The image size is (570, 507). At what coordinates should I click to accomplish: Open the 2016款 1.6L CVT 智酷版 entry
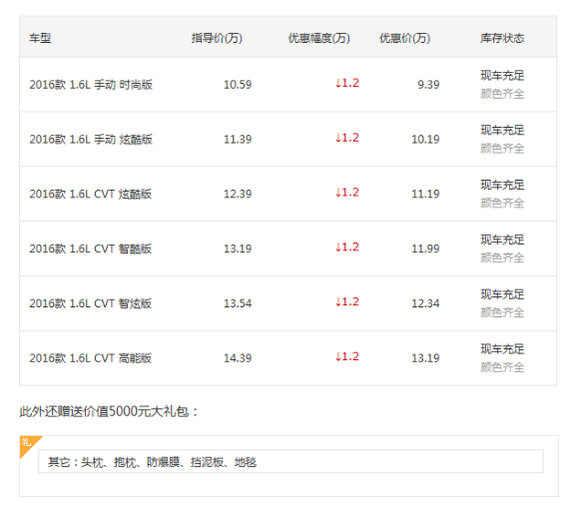coord(91,249)
